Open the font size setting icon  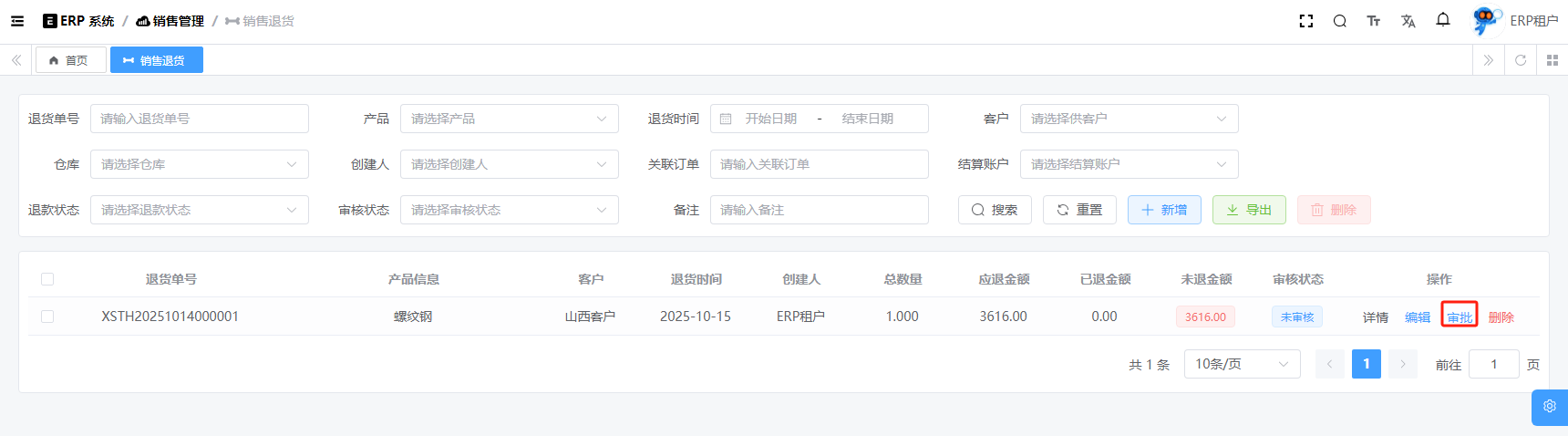pos(1373,21)
